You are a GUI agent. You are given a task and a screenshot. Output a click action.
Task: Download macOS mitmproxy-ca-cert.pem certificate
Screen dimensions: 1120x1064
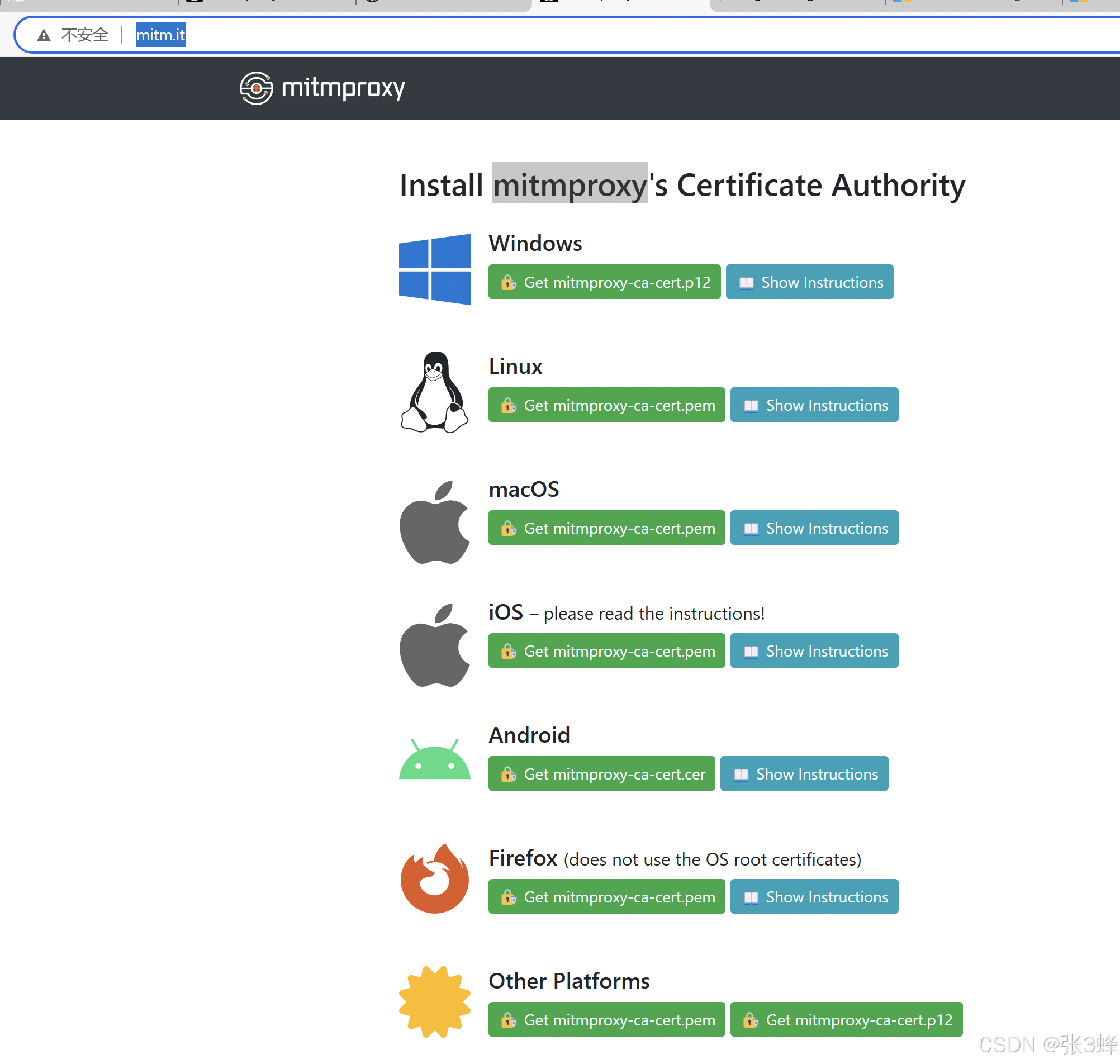coord(606,528)
